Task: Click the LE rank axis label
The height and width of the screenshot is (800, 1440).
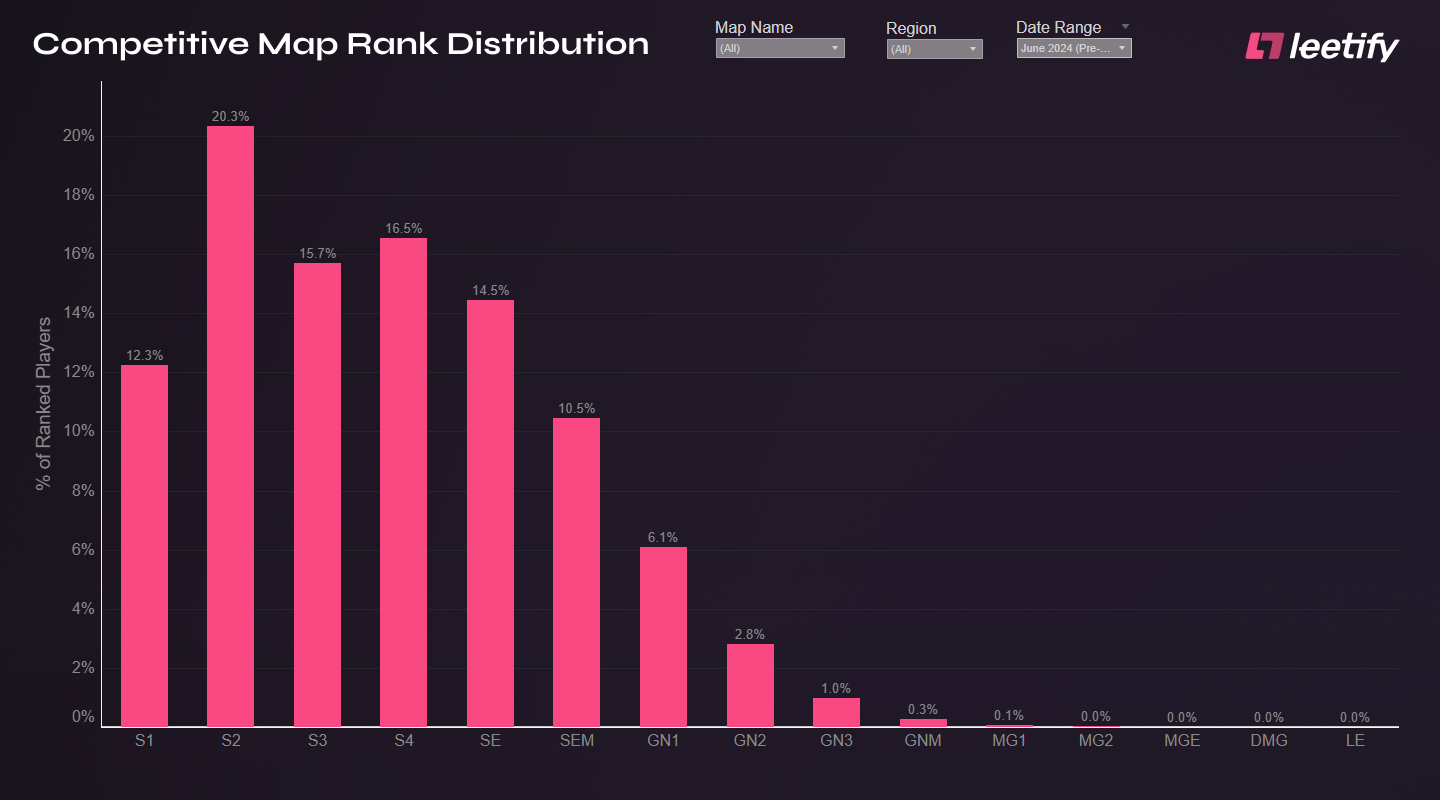Action: 1355,741
